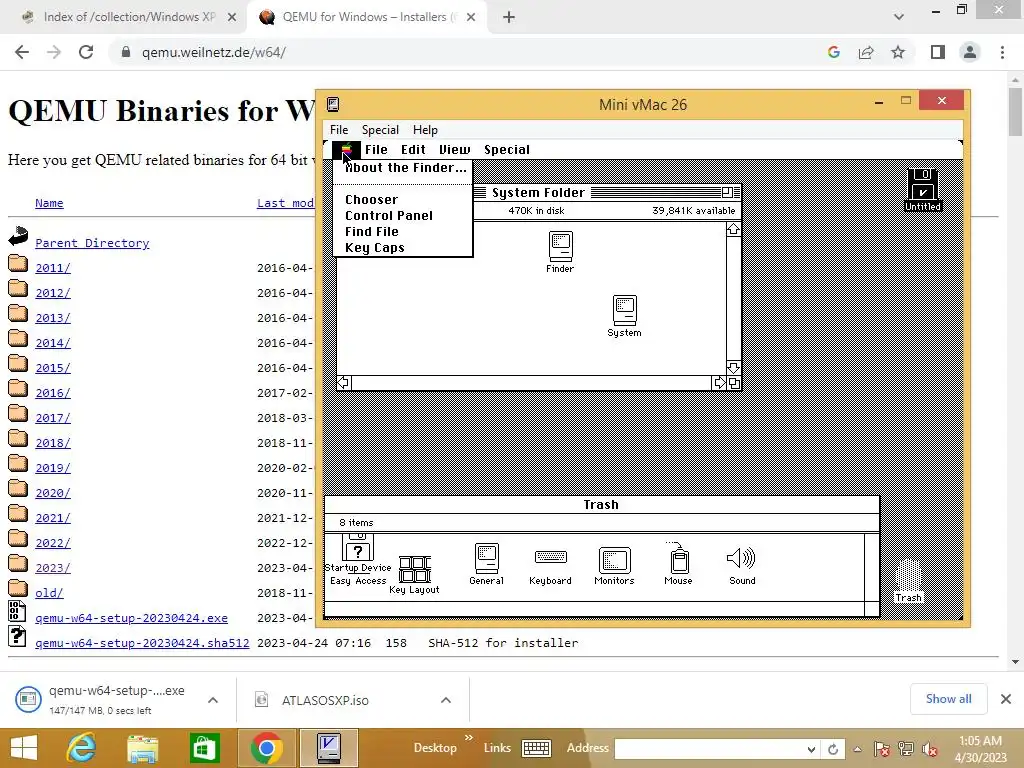The width and height of the screenshot is (1024, 768).
Task: Open the Chrome tab search chevron
Action: pyautogui.click(x=899, y=17)
